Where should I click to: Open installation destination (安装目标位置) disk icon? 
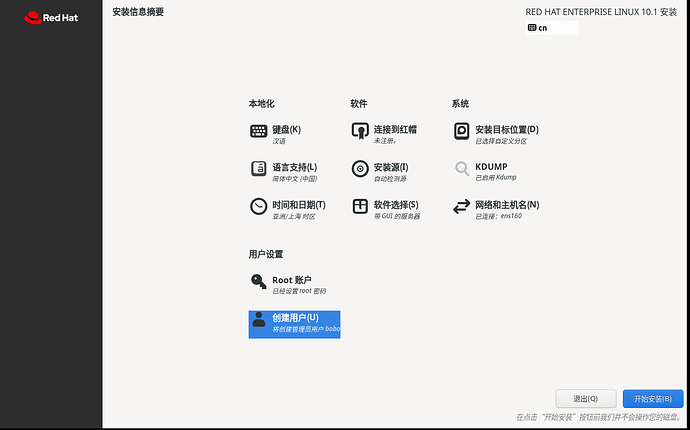click(462, 131)
